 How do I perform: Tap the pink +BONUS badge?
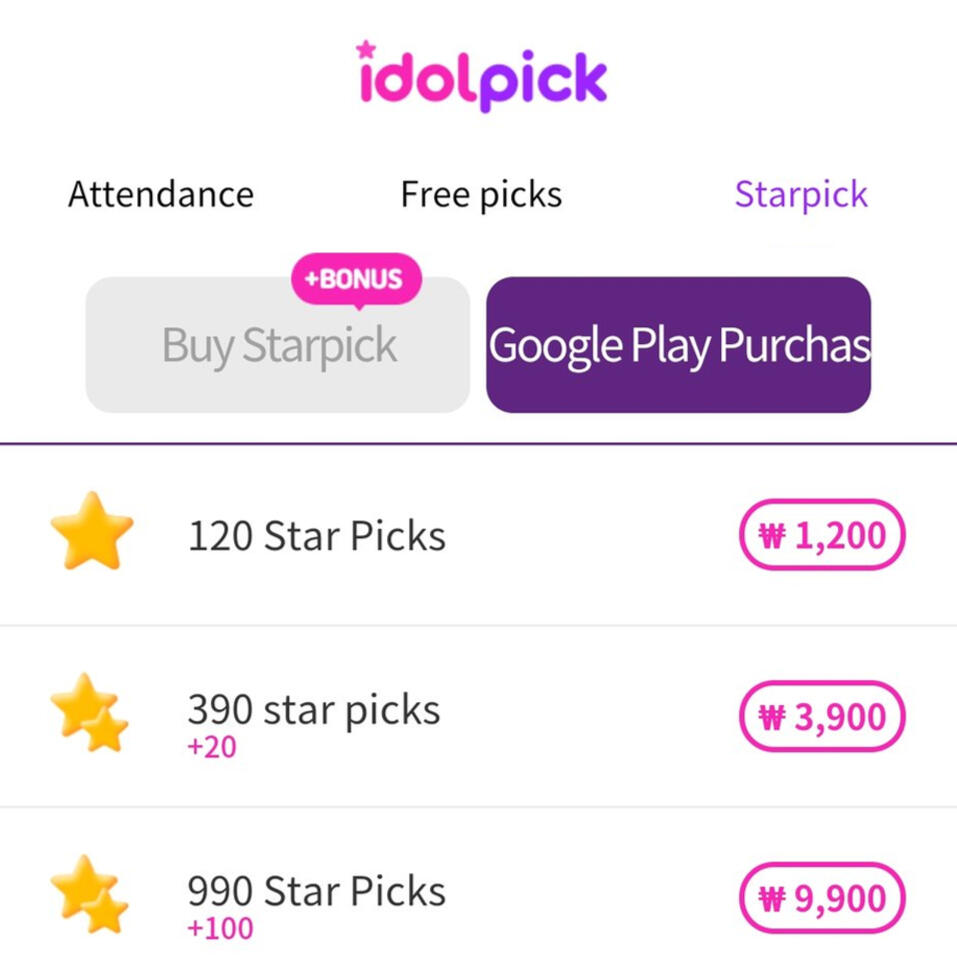click(x=356, y=278)
